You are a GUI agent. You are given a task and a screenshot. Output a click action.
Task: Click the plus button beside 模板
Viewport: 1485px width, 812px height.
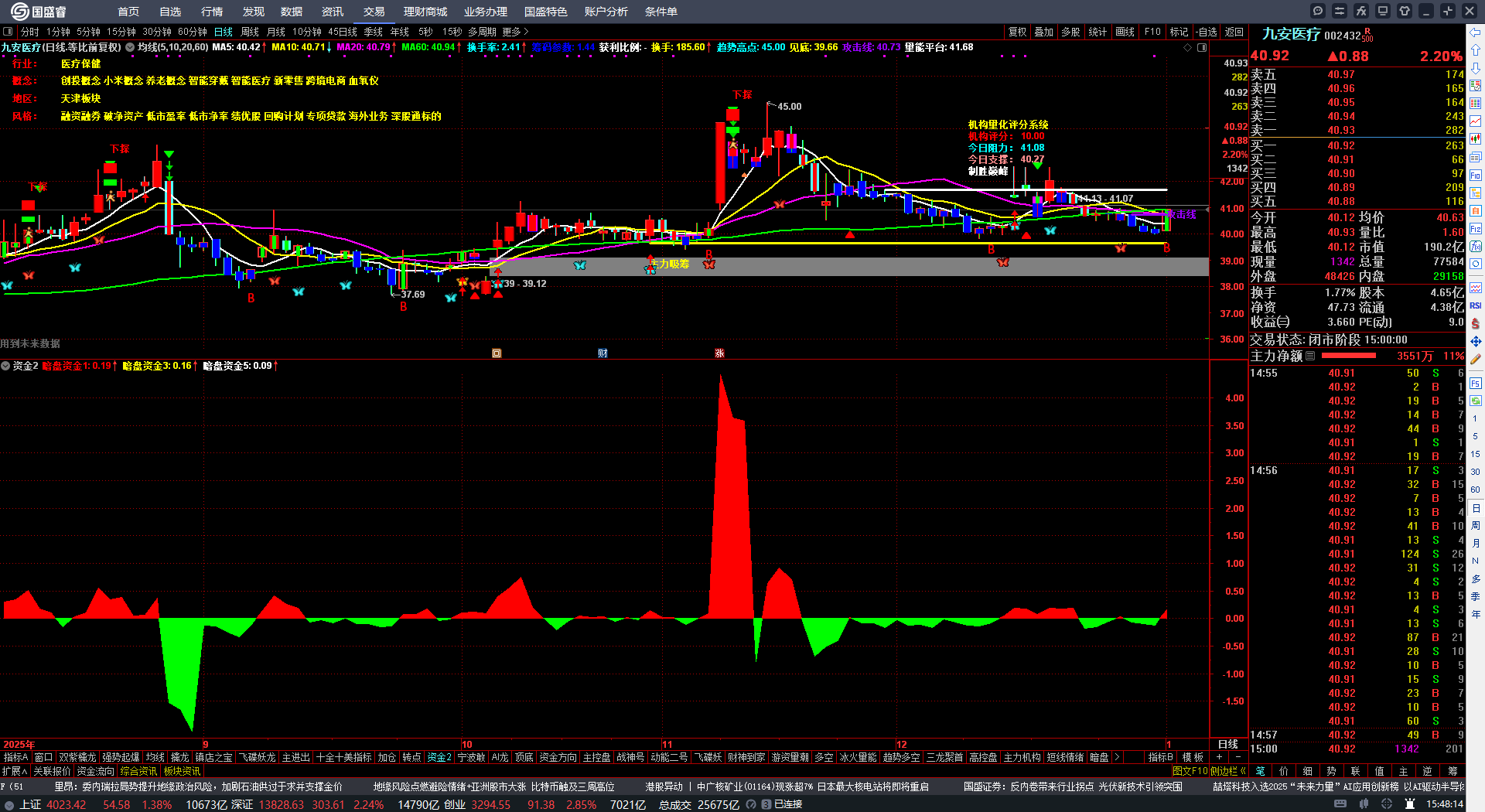pyautogui.click(x=1219, y=757)
